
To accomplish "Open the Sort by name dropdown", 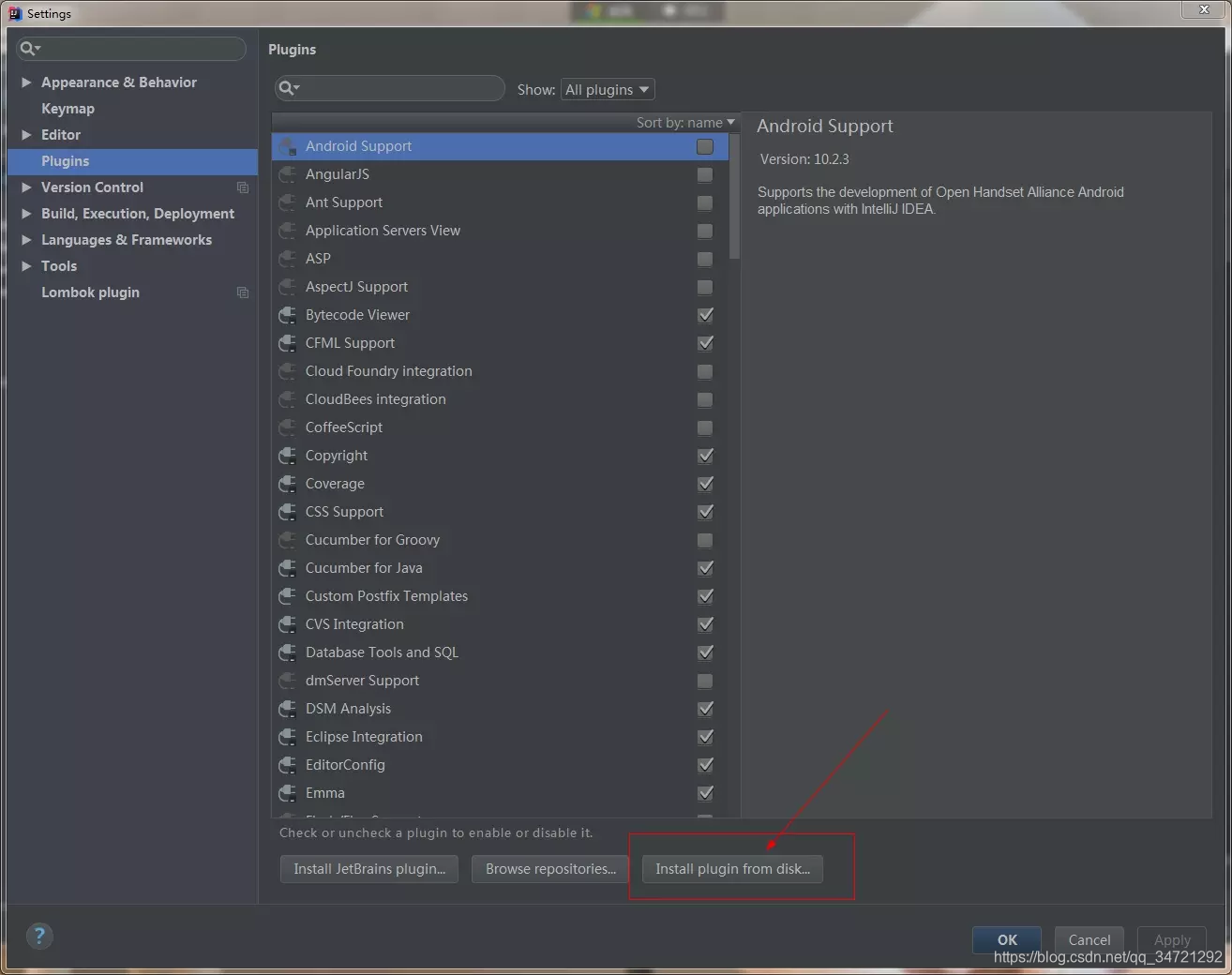I will tap(685, 123).
